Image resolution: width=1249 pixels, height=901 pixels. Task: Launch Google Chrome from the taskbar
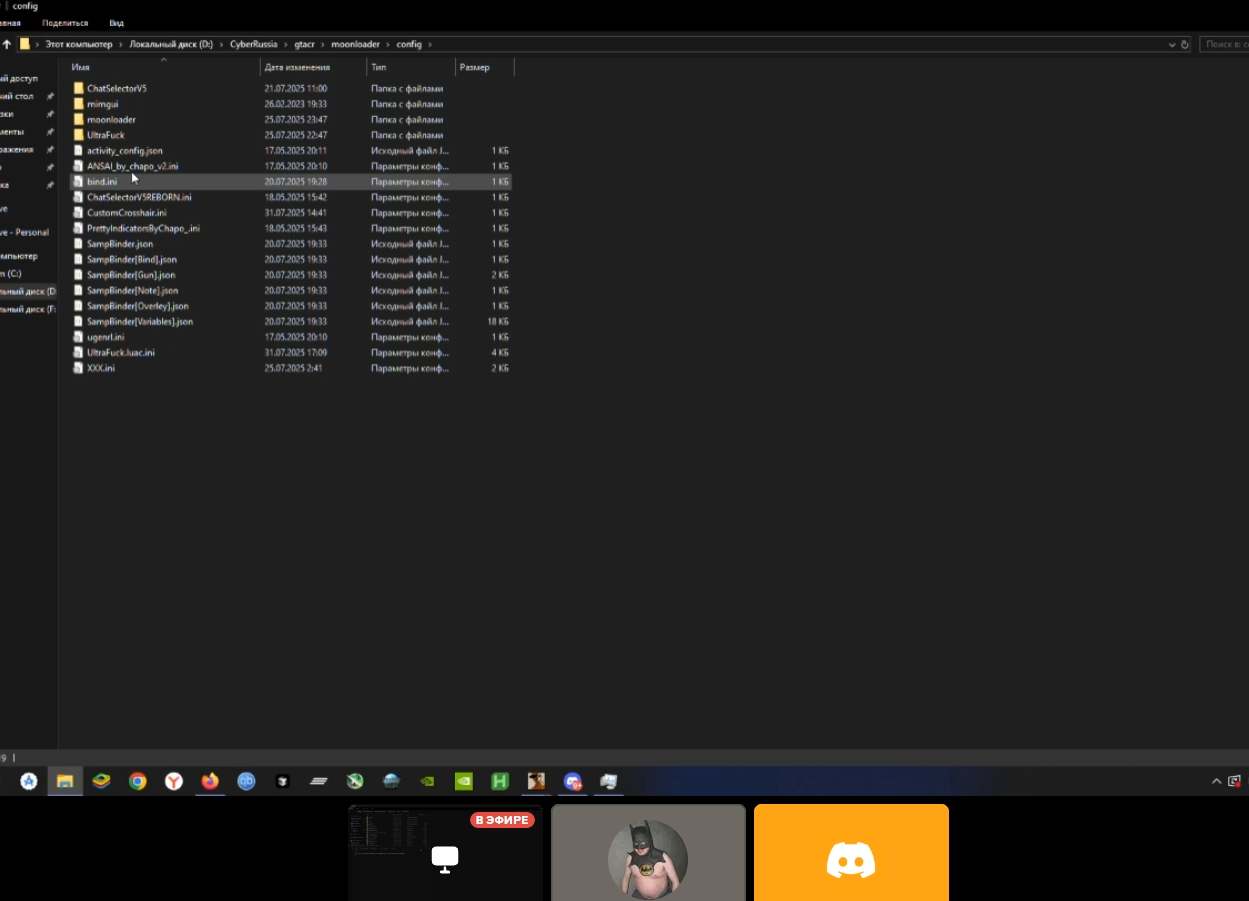[x=138, y=781]
